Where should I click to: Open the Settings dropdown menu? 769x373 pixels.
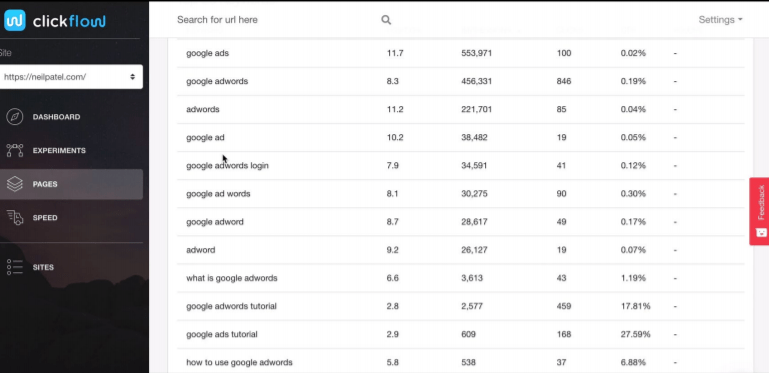pyautogui.click(x=720, y=20)
